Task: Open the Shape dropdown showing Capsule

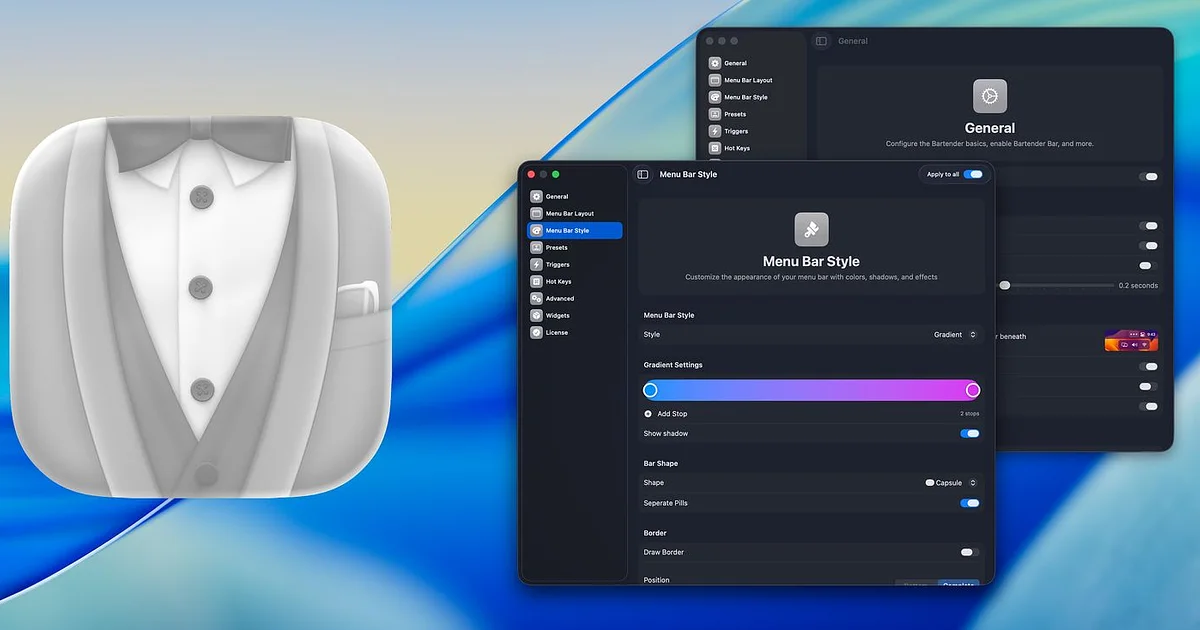Action: 951,483
